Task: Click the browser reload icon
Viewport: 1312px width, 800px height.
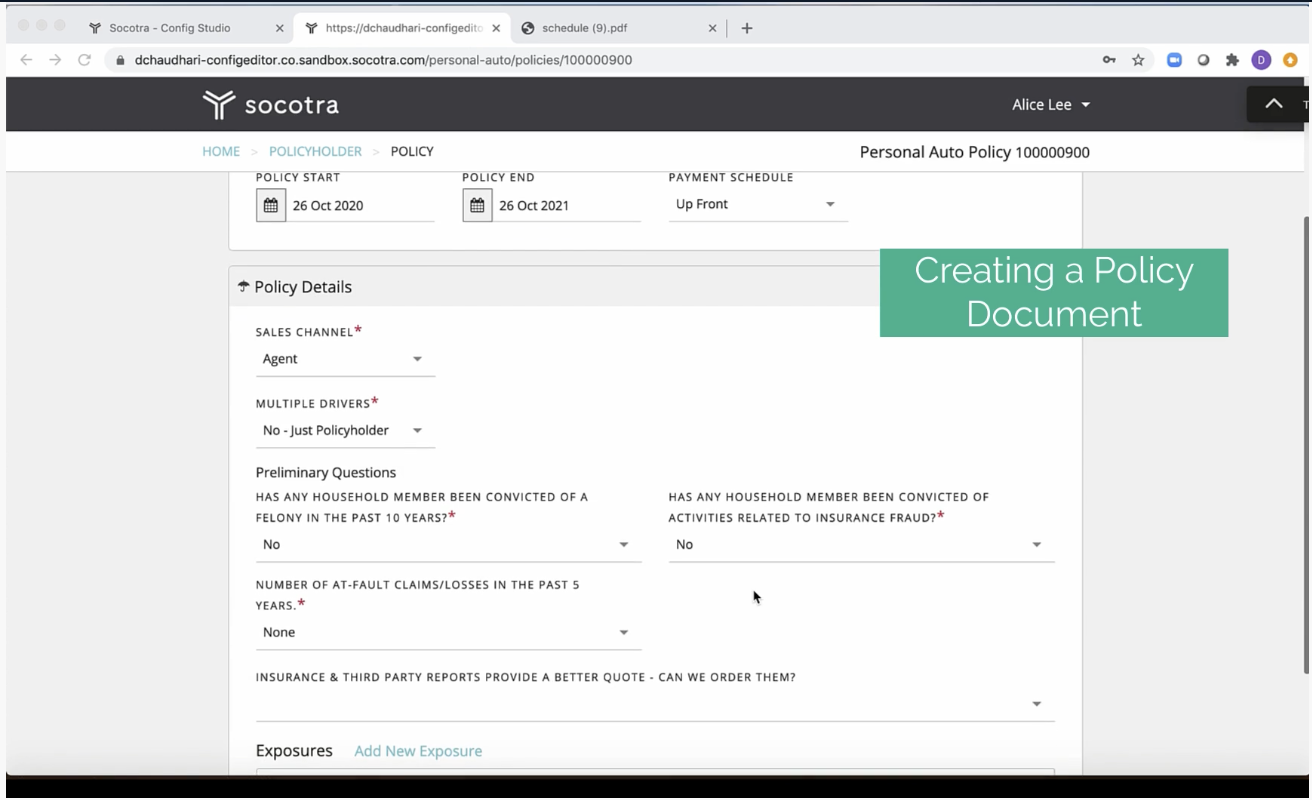Action: (85, 60)
